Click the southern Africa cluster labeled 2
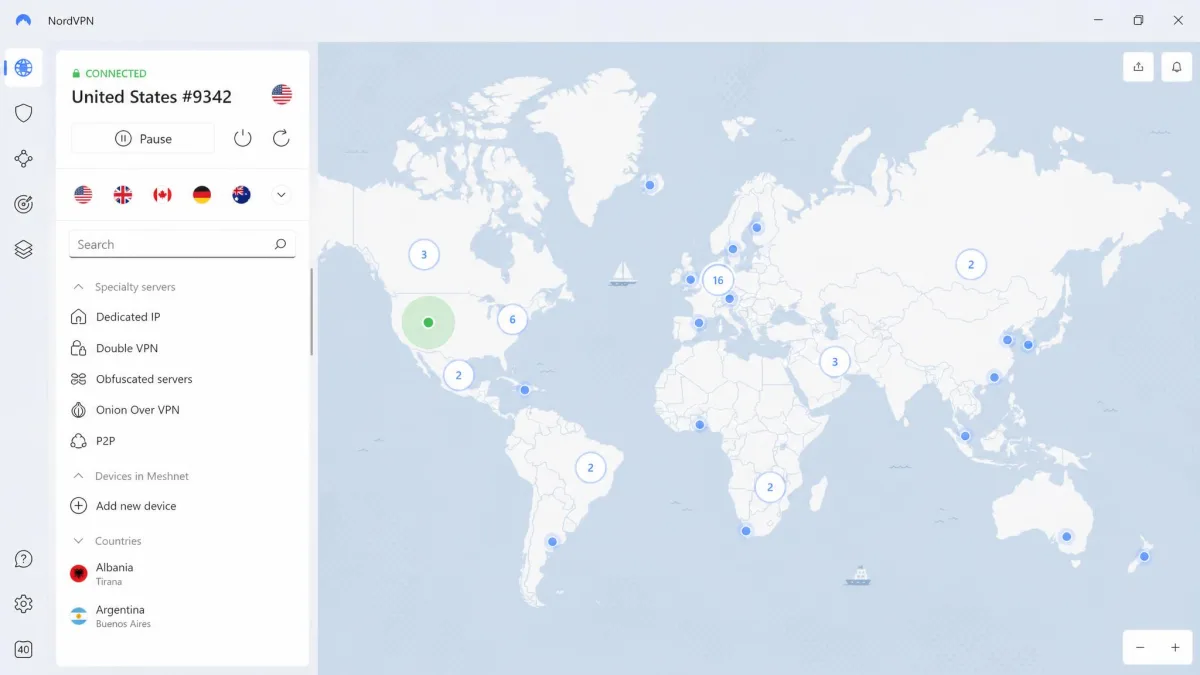Image resolution: width=1200 pixels, height=675 pixels. (x=770, y=488)
